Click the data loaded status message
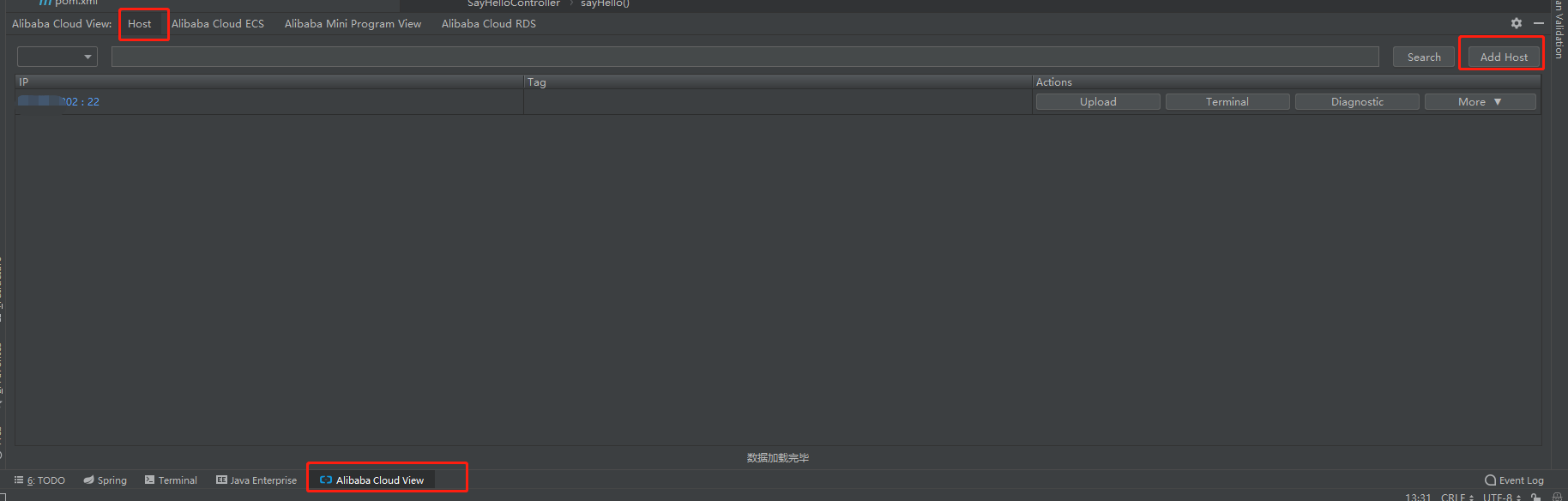This screenshot has width=1568, height=501. click(778, 457)
